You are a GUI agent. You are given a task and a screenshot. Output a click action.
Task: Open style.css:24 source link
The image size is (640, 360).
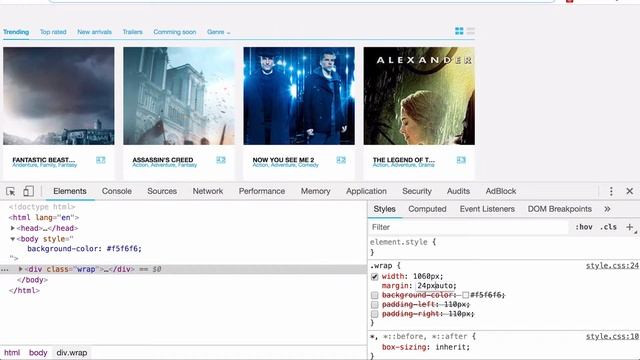[612, 266]
